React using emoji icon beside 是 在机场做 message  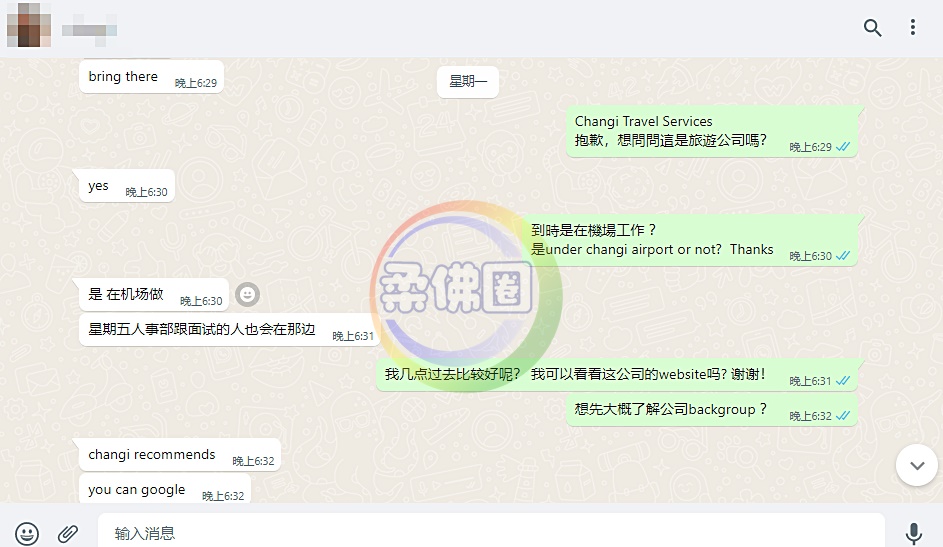click(247, 295)
